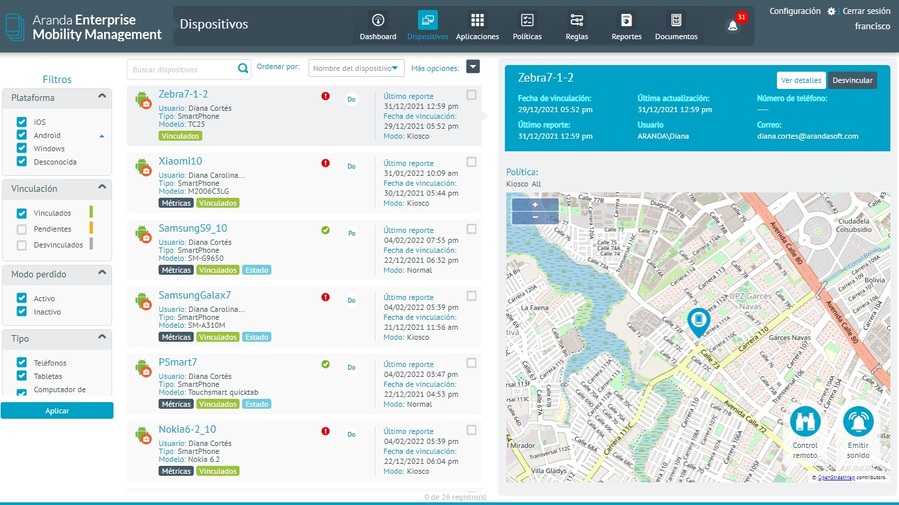This screenshot has height=505, width=899.
Task: Click the Desvincular button
Action: coord(852,80)
